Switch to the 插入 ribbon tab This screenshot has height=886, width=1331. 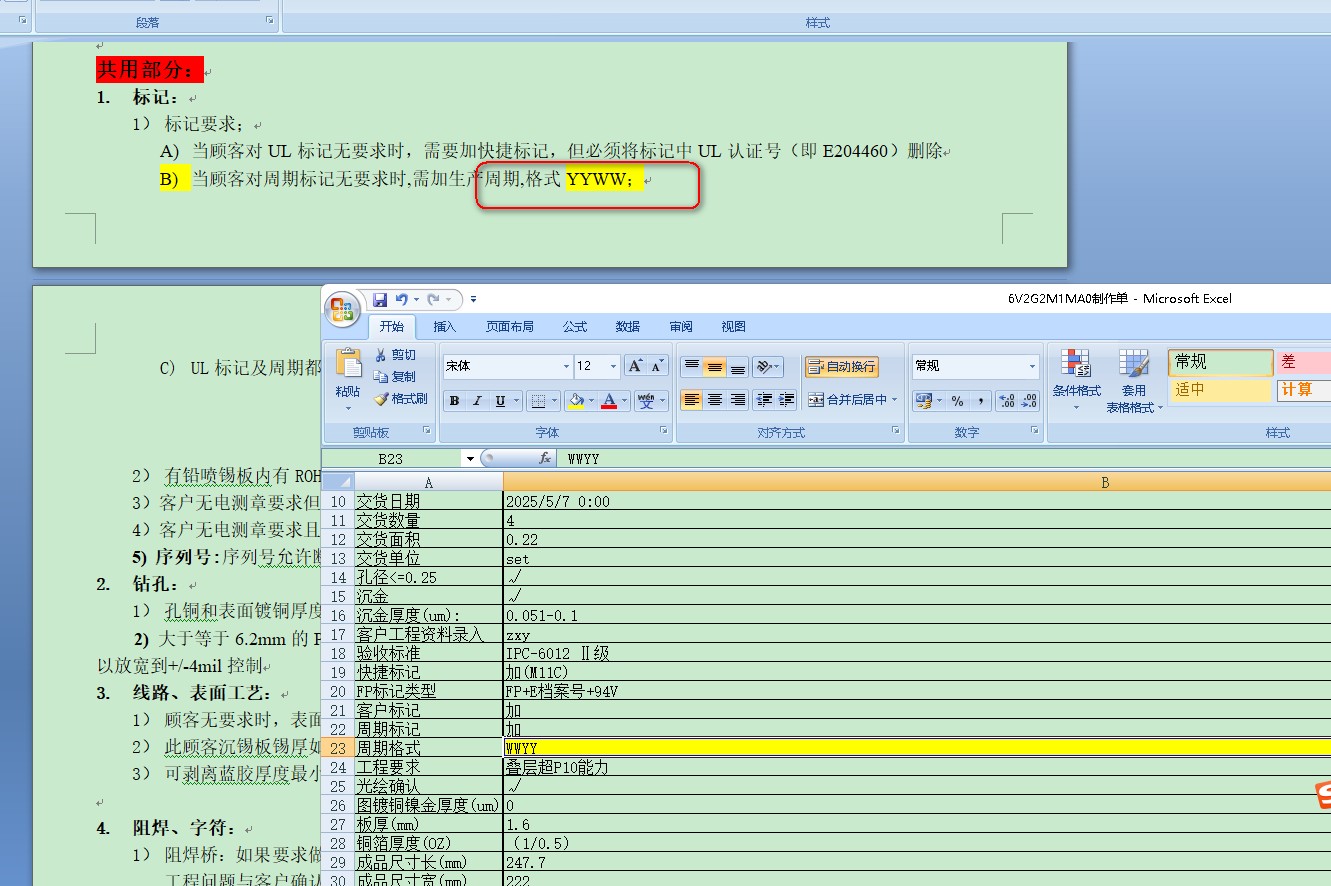445,327
